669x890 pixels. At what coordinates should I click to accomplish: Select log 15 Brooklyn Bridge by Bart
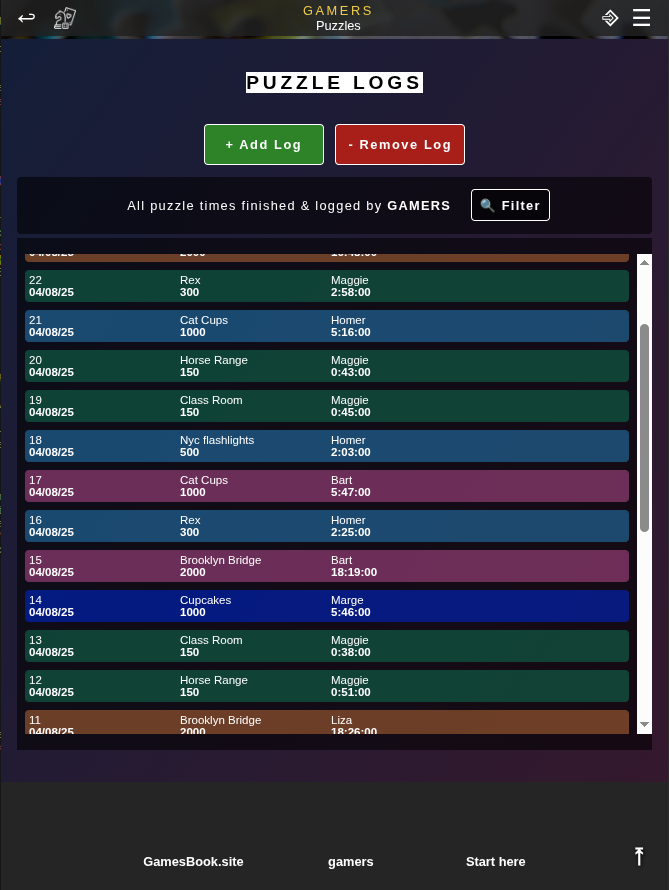tap(327, 566)
